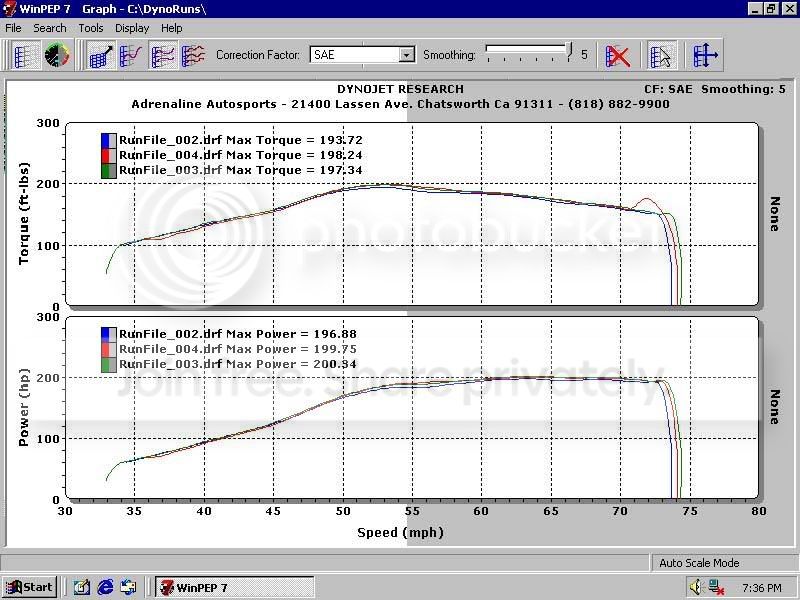Toggle the red wavy lines graph button
The height and width of the screenshot is (600, 800).
(x=193, y=56)
